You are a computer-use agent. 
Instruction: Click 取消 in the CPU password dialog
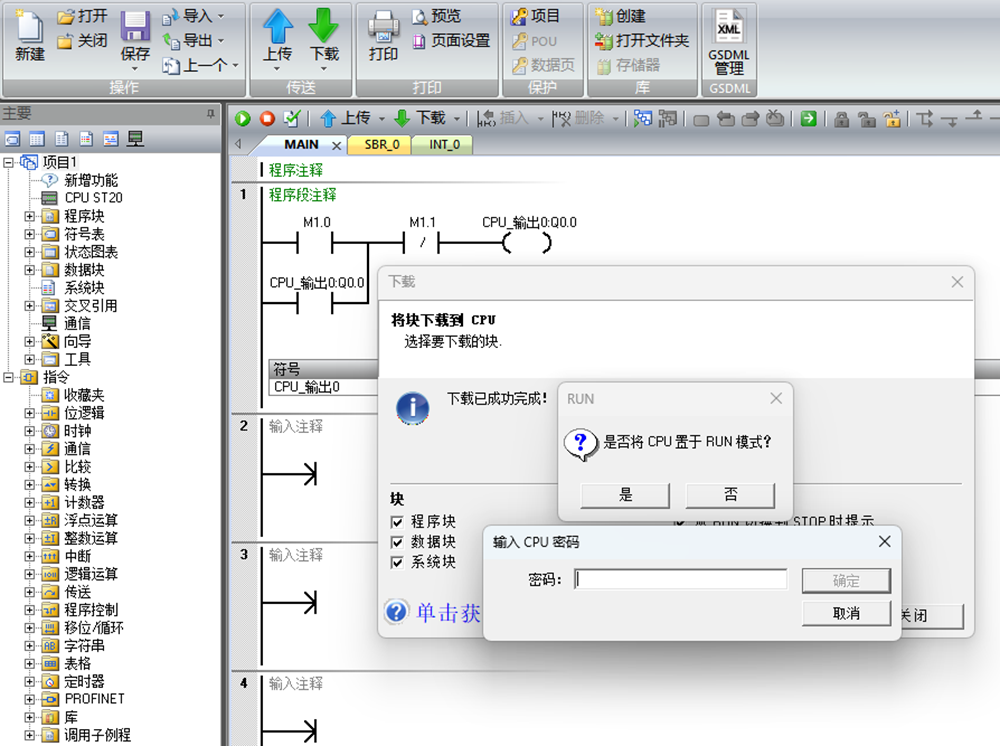point(845,613)
